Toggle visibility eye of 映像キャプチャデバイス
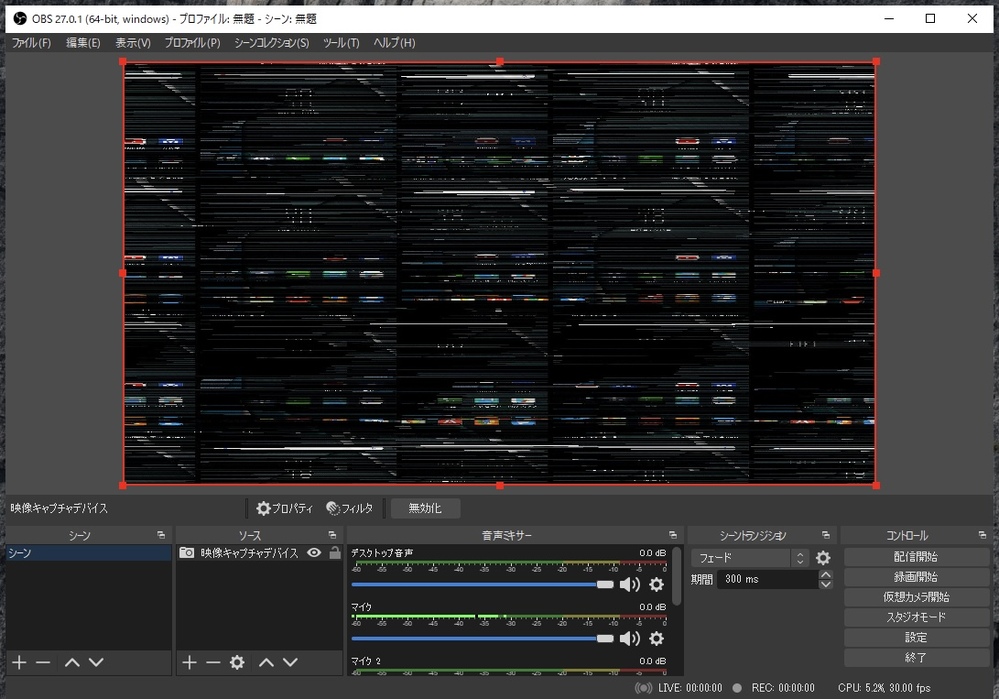The width and height of the screenshot is (999, 699). tap(314, 552)
